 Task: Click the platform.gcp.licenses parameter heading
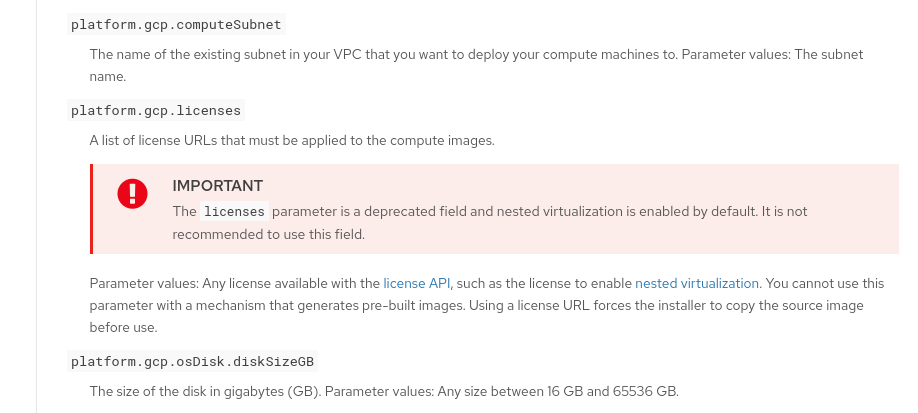point(155,110)
